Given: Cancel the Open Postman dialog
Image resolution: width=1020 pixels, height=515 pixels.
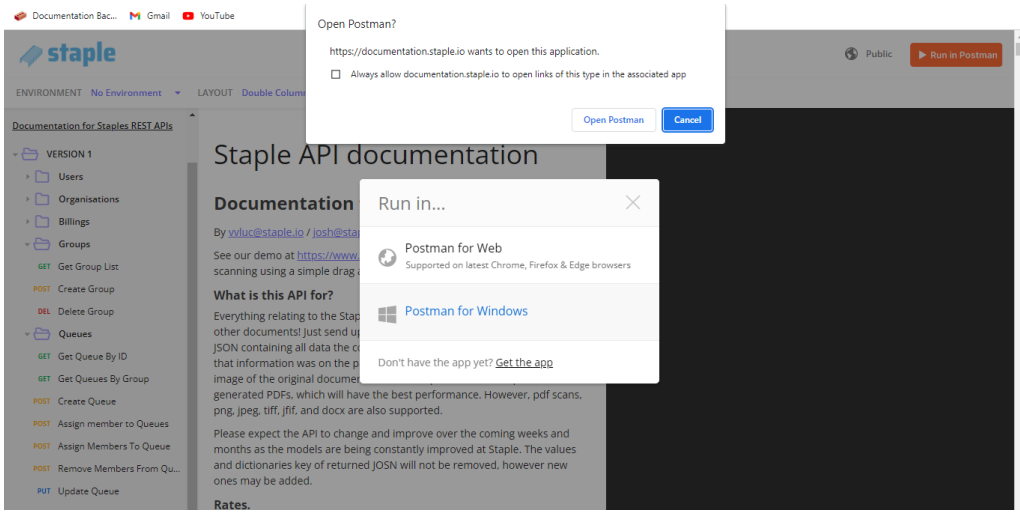Looking at the screenshot, I should [688, 120].
